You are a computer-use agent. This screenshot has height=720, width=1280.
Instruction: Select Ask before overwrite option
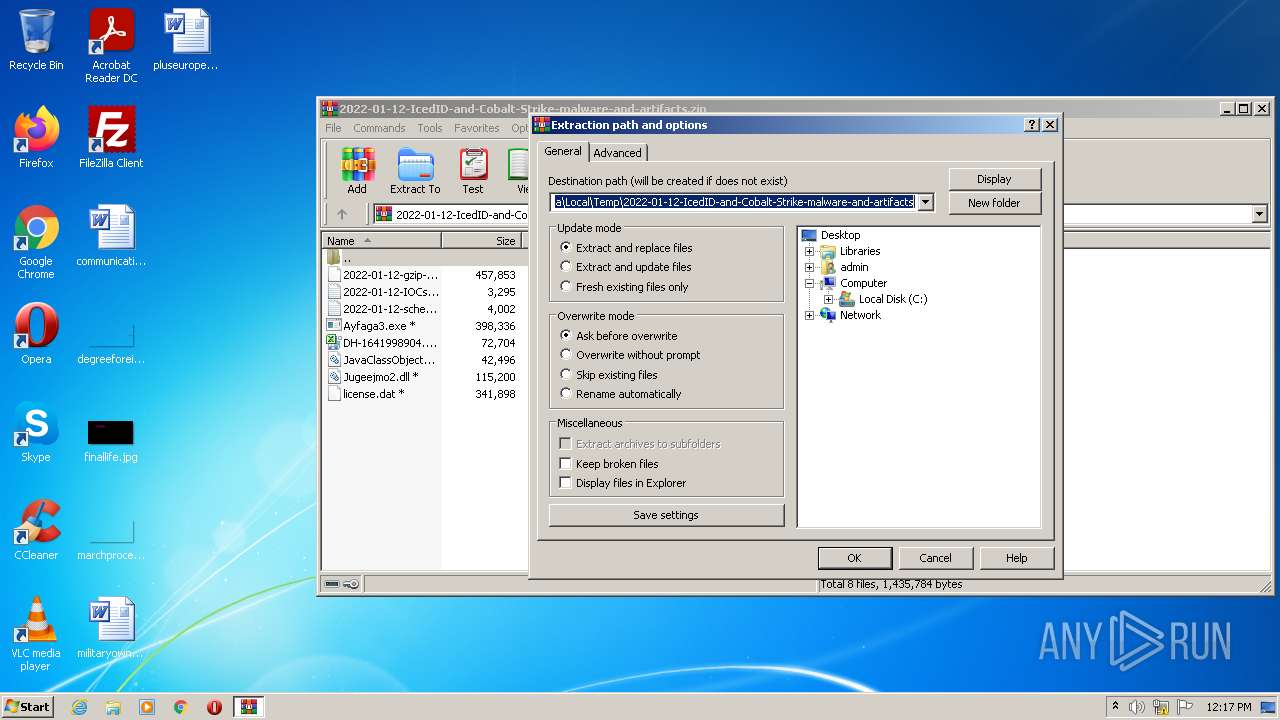pos(566,336)
